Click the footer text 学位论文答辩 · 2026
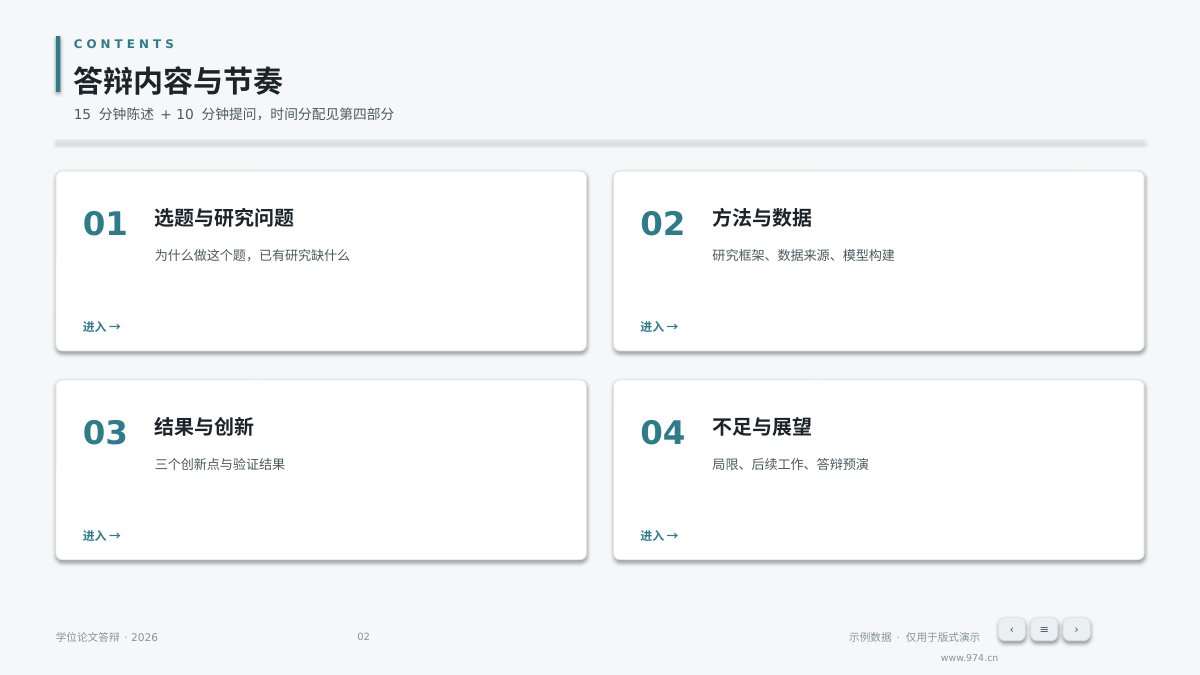The image size is (1200, 675). 107,637
